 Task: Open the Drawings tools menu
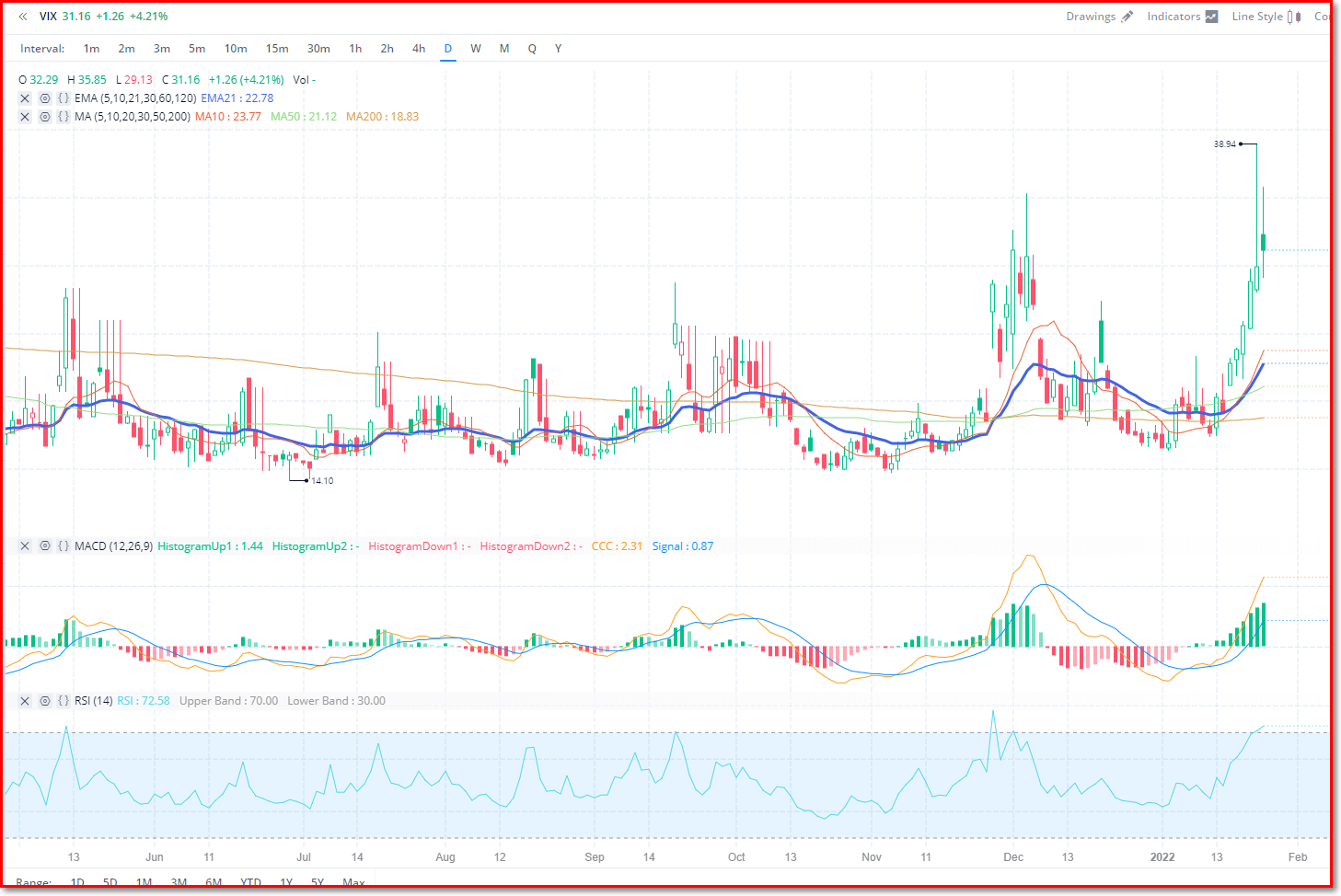coord(1099,17)
